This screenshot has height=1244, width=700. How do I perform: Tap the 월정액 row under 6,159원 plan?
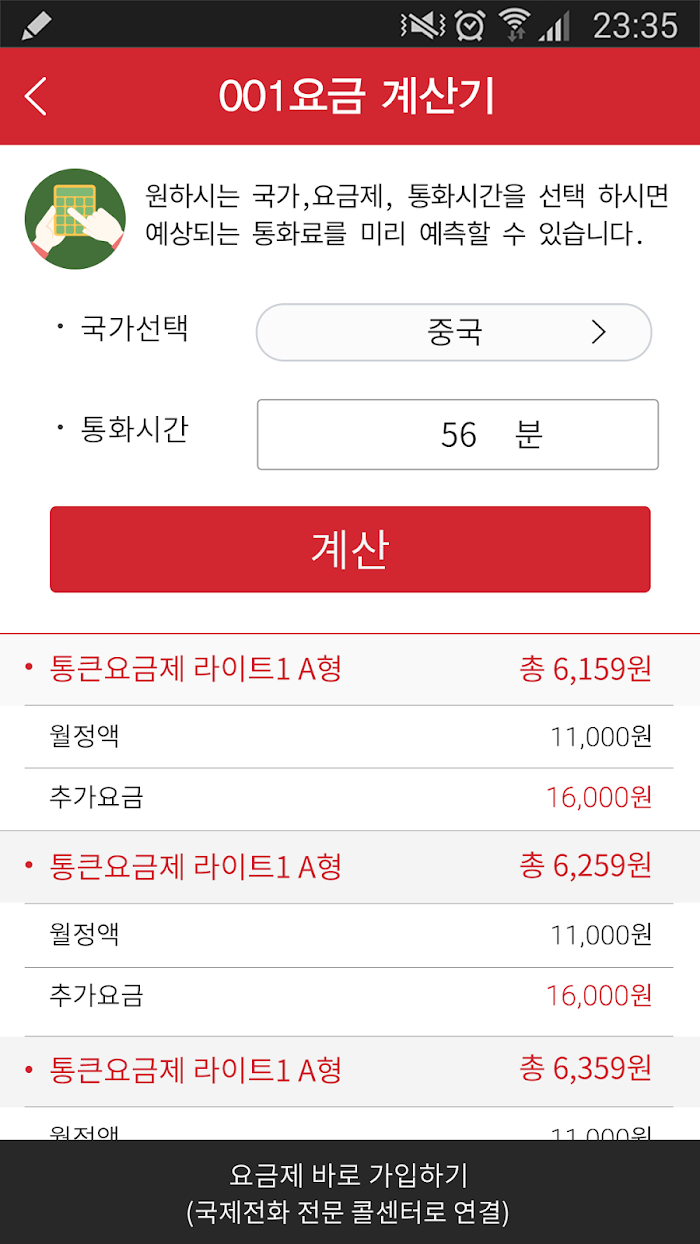[350, 737]
